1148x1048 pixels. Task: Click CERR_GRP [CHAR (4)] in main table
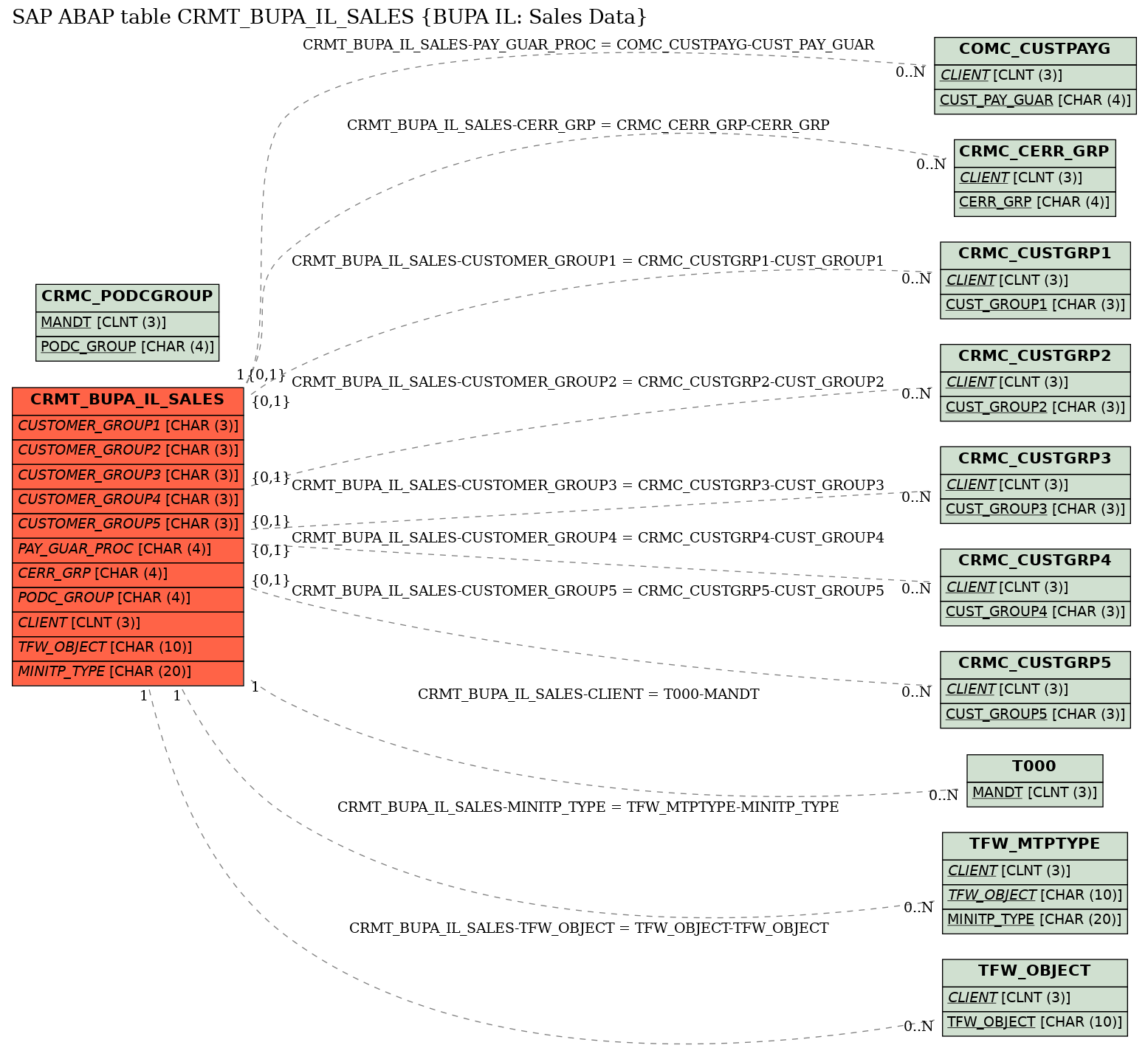128,573
